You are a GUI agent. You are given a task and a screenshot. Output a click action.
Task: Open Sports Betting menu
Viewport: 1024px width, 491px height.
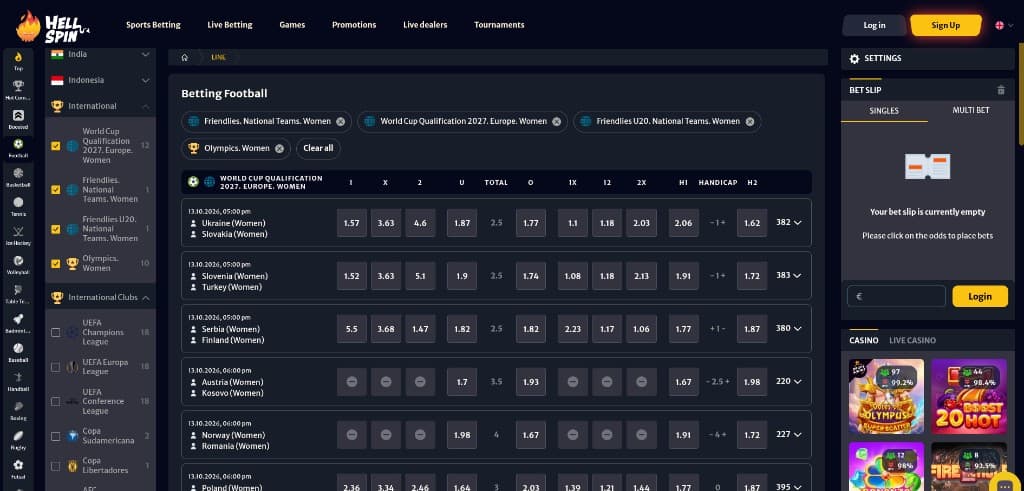(x=153, y=25)
